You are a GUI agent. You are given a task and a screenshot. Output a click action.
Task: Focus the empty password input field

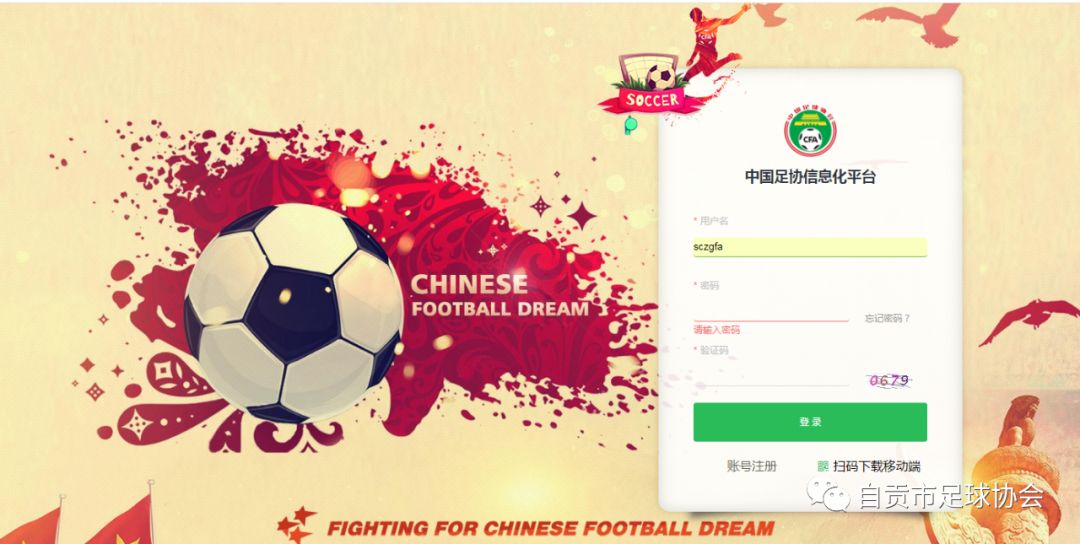[x=771, y=311]
